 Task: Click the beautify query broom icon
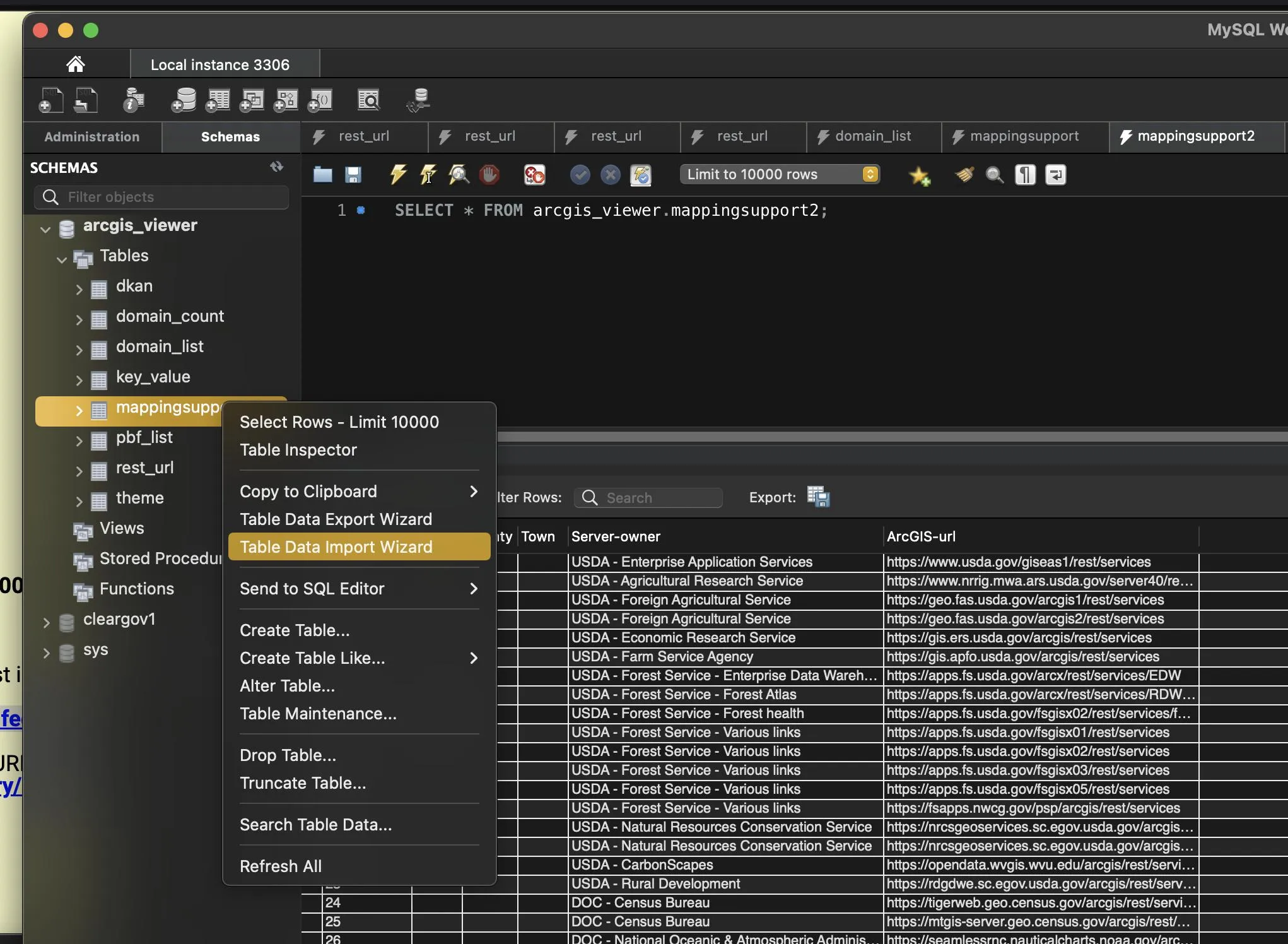coord(964,174)
